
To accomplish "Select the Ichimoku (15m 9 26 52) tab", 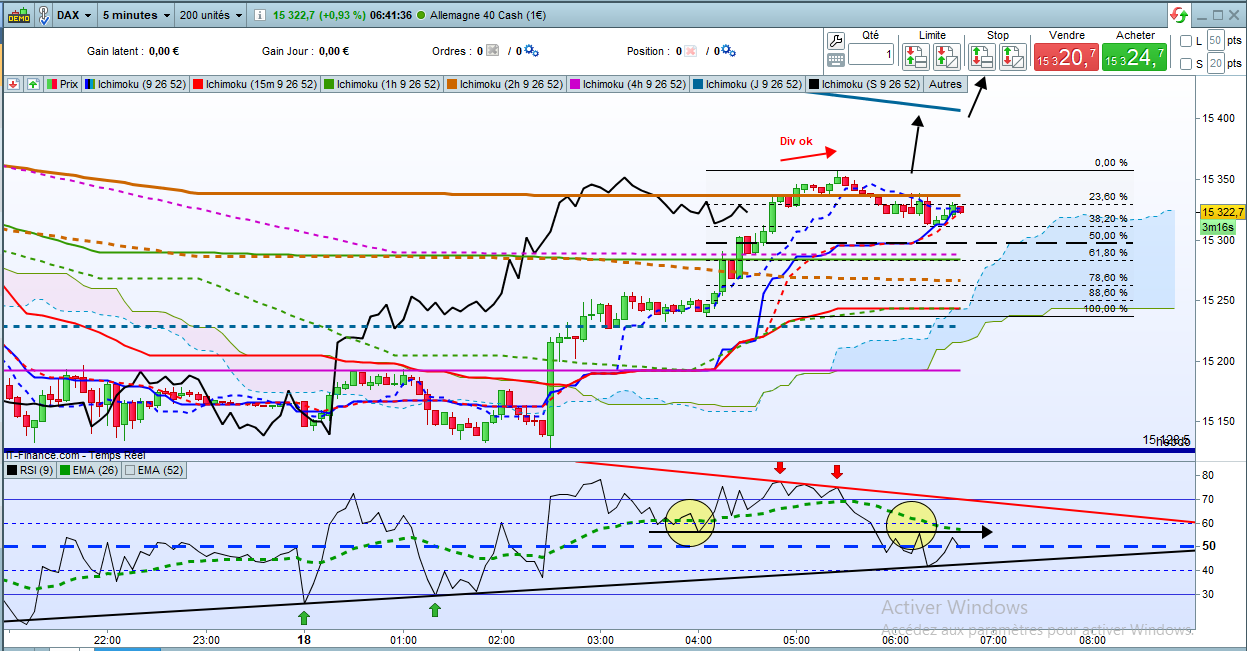I will tap(257, 84).
